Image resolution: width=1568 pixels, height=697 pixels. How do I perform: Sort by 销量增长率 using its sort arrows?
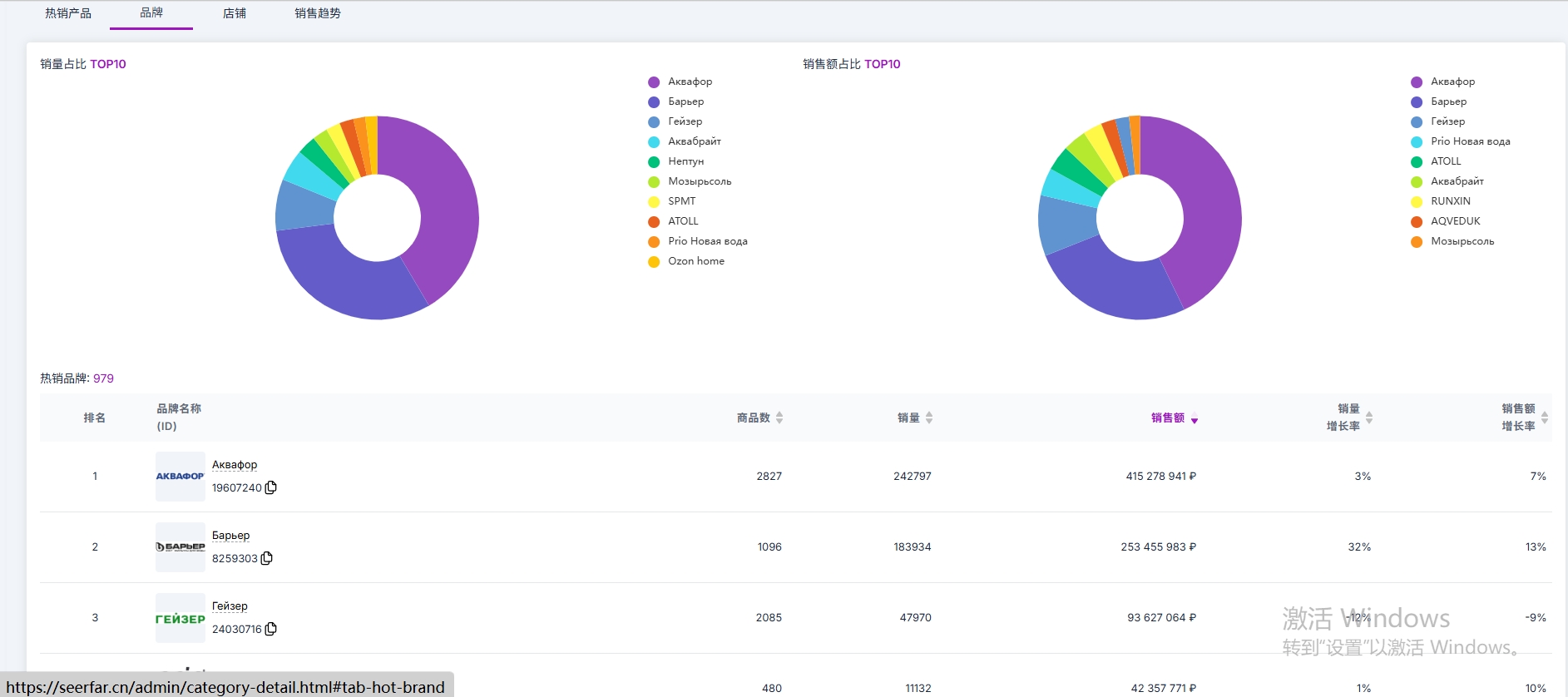click(1369, 418)
